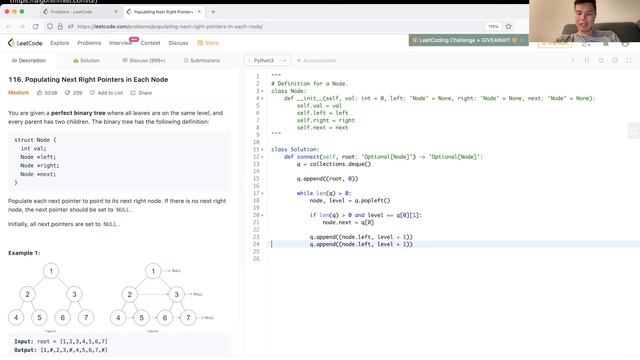This screenshot has width=640, height=360.
Task: Click the 110% zoom level indicator
Action: pos(493,26)
